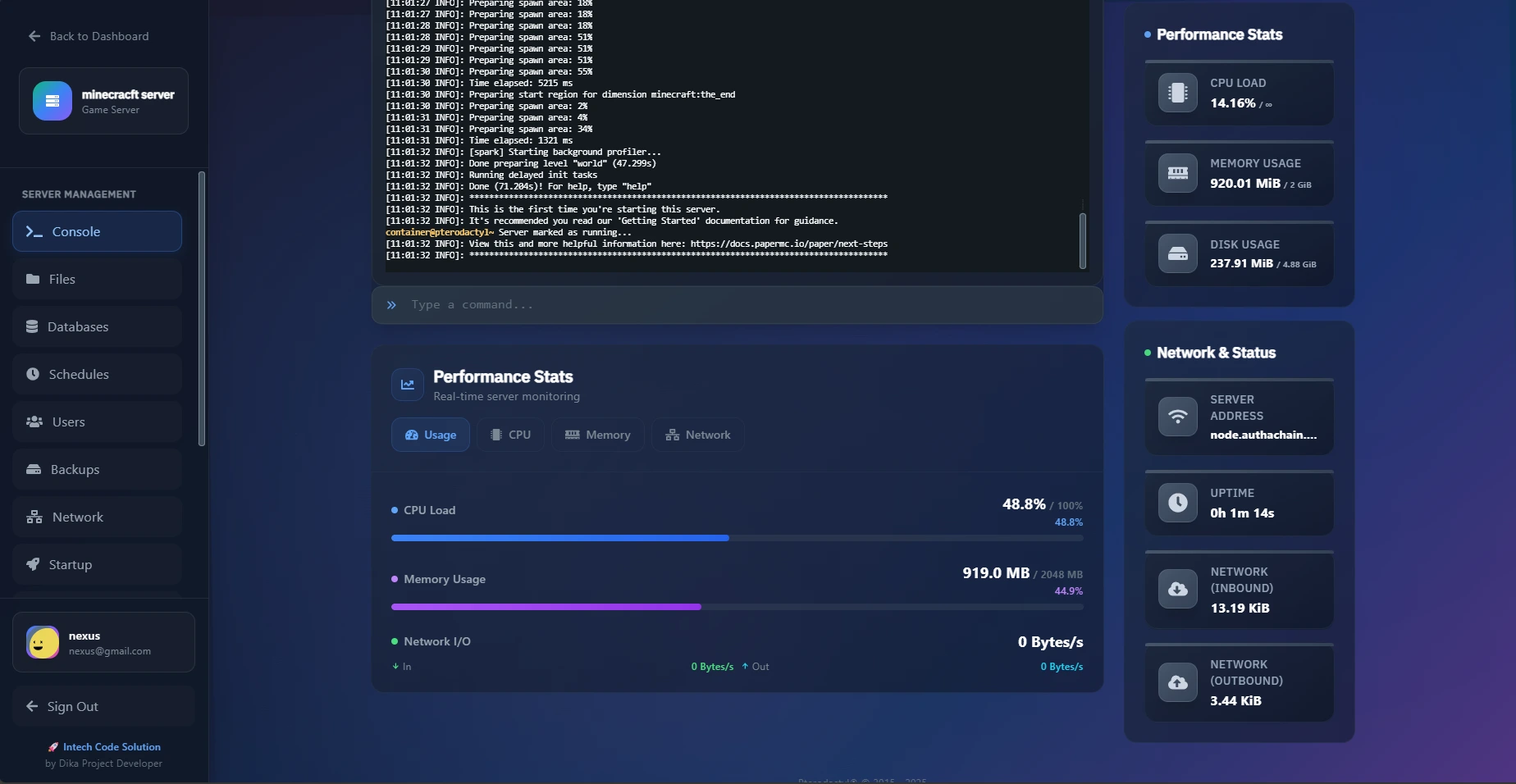Click the Memory Usage progress bar
The image size is (1516, 784).
pos(736,607)
